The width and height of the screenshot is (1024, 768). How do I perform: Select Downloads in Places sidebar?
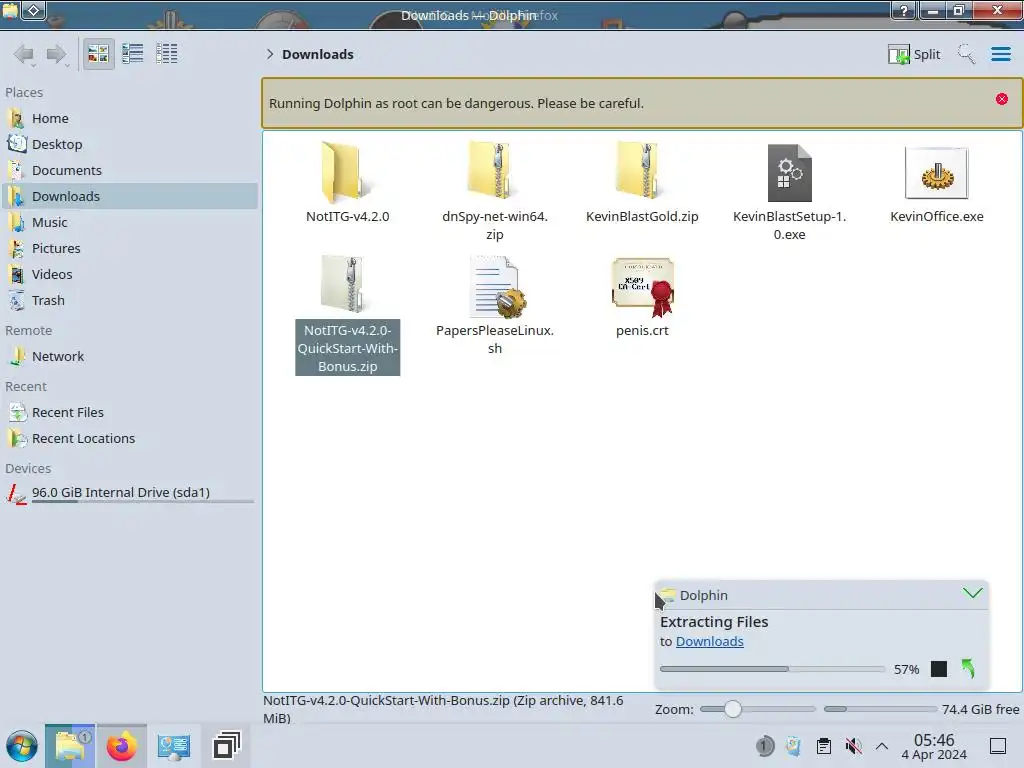click(x=129, y=197)
